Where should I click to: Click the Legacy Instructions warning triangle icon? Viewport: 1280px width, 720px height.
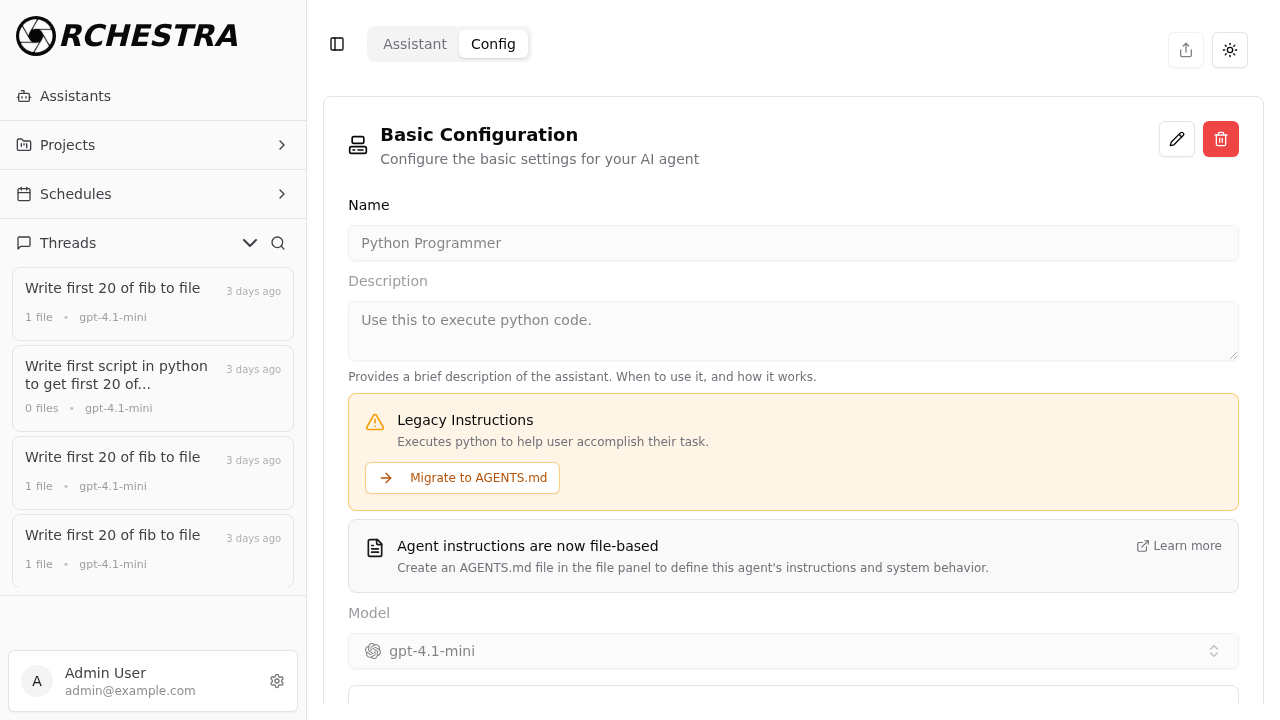(375, 422)
